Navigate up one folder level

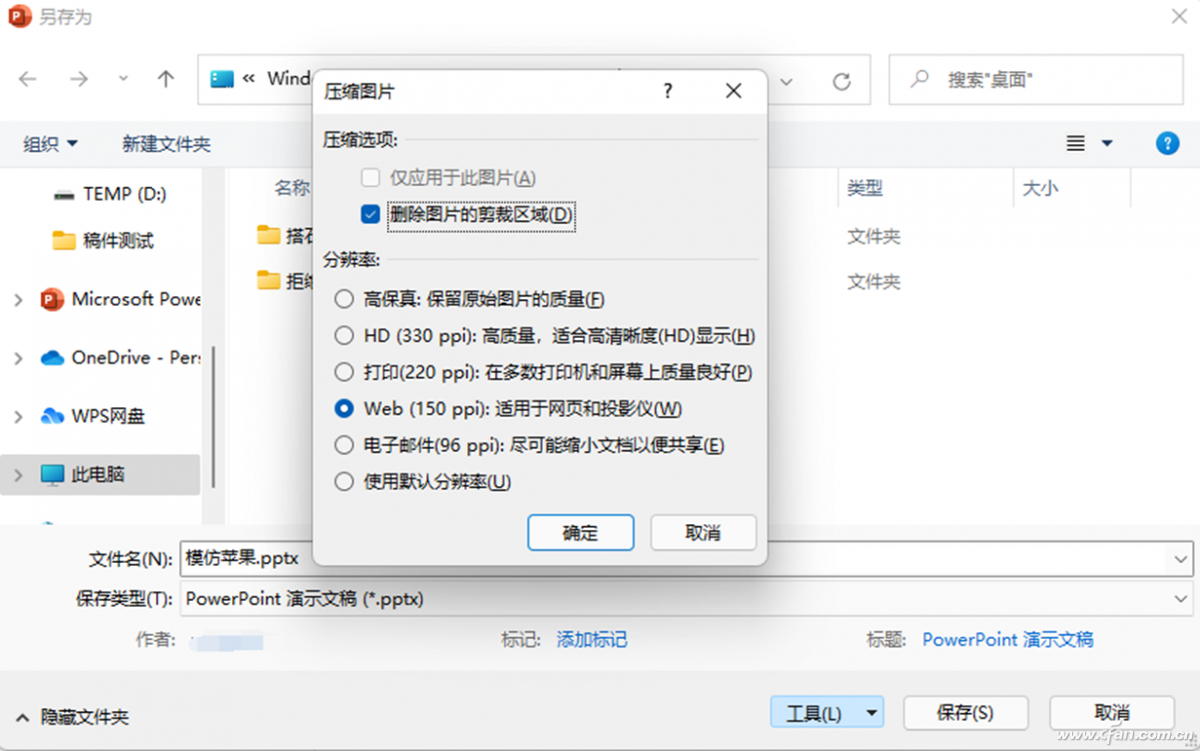[x=165, y=78]
